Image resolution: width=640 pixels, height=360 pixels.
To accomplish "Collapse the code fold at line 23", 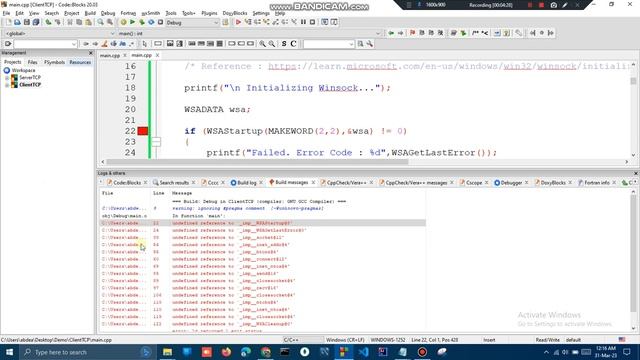I will tap(156, 142).
